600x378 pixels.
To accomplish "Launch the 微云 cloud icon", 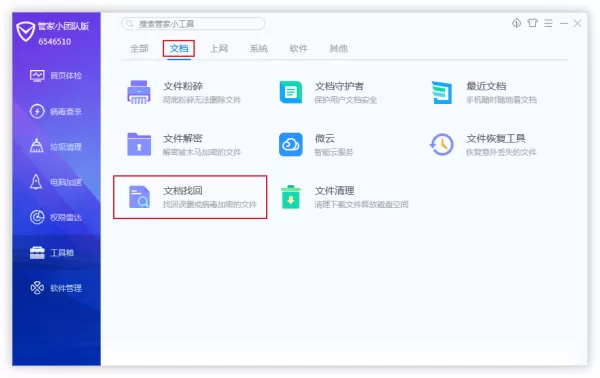I will pyautogui.click(x=291, y=144).
